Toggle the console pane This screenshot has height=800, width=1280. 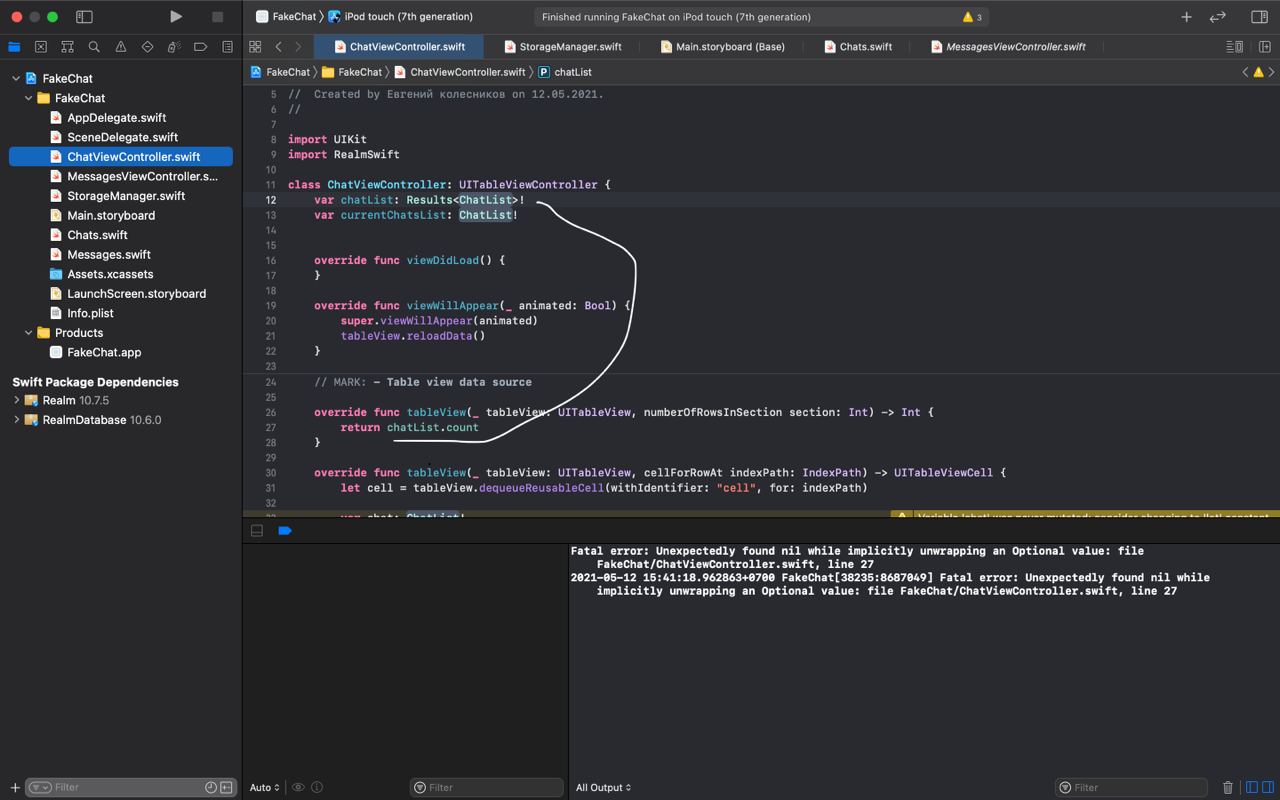[x=1267, y=788]
